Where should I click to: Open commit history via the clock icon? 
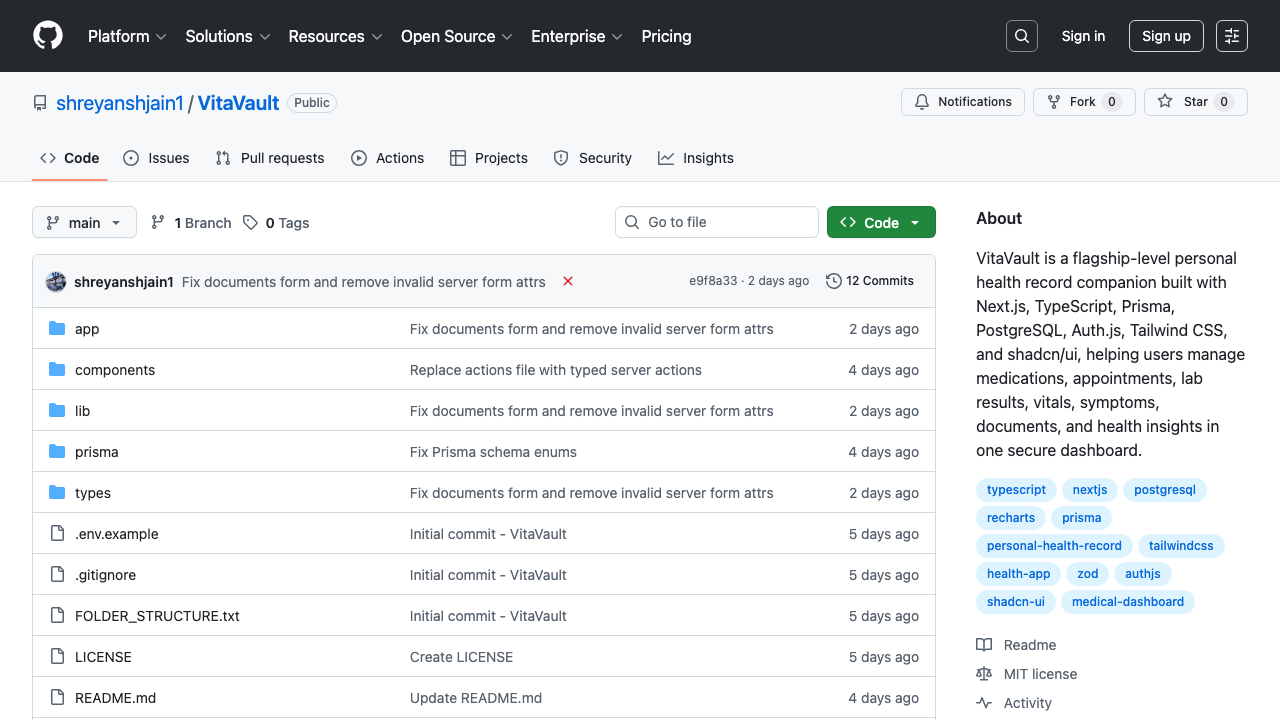coord(834,281)
